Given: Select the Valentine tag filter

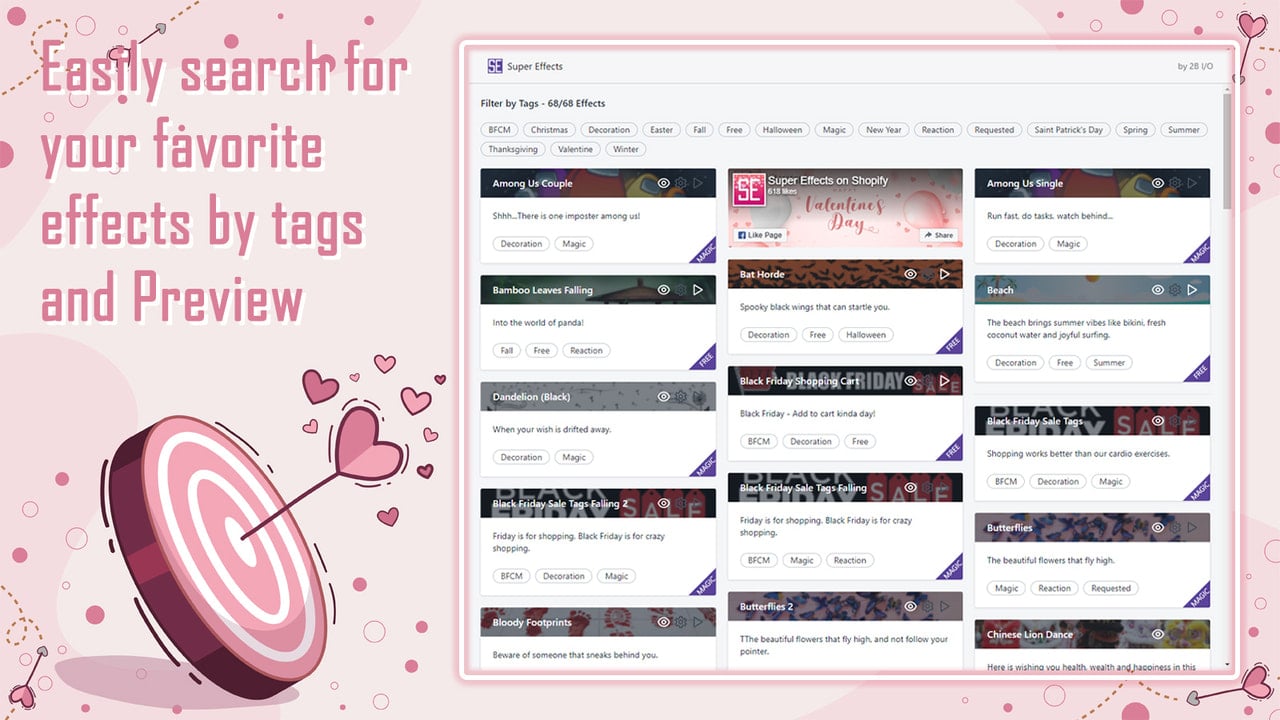Looking at the screenshot, I should 575,149.
